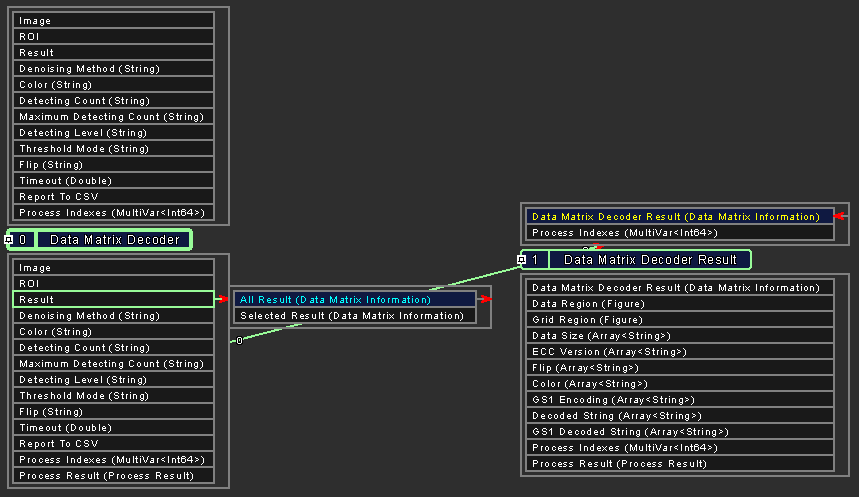Select the Data Matrix Decoder Result node title

[650, 260]
